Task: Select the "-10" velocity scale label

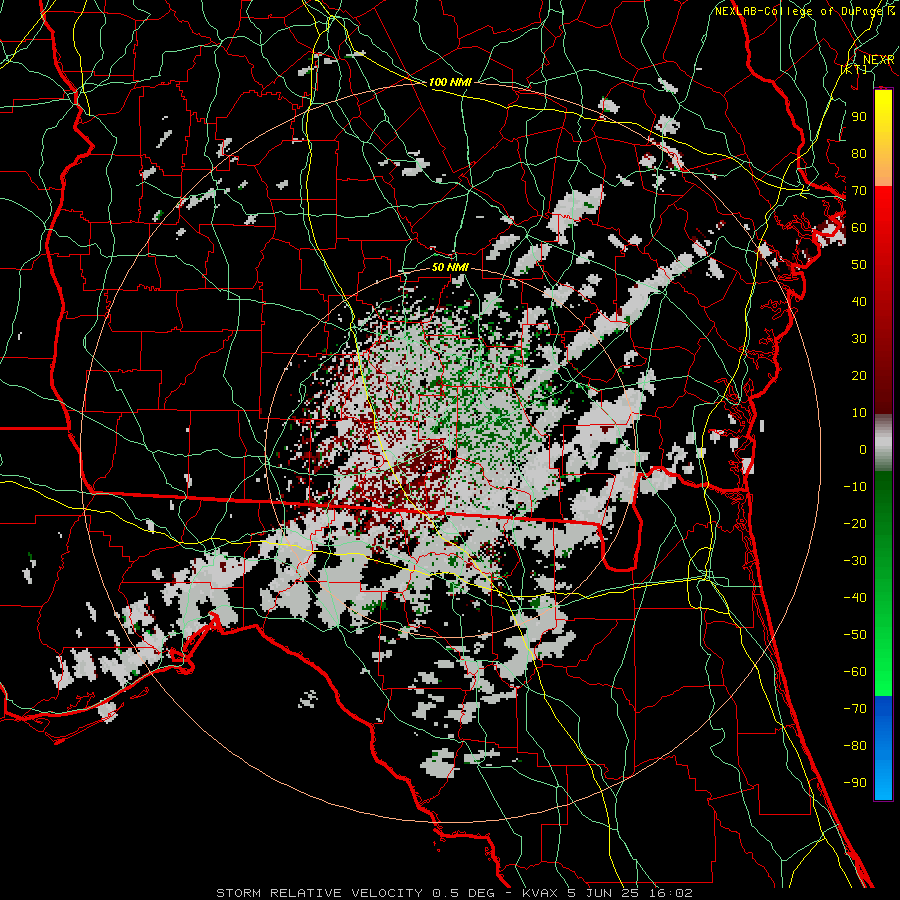Action: coord(855,487)
